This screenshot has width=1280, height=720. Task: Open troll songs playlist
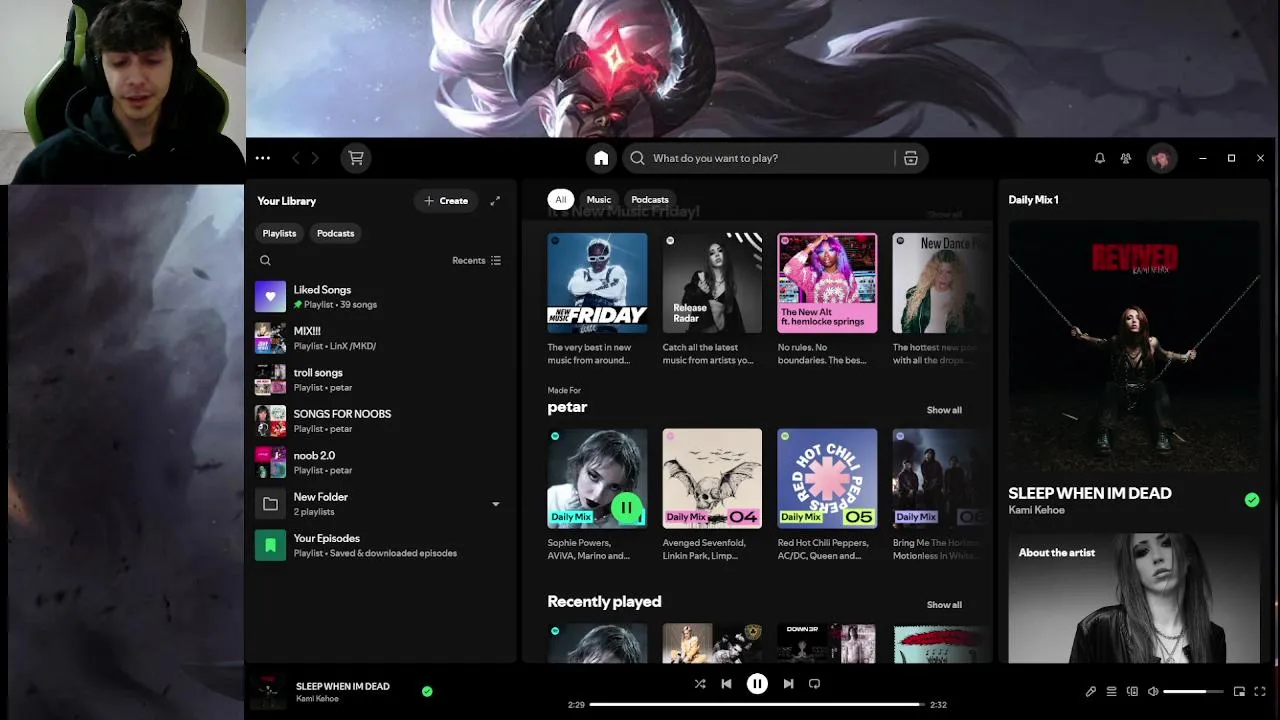[x=380, y=380]
